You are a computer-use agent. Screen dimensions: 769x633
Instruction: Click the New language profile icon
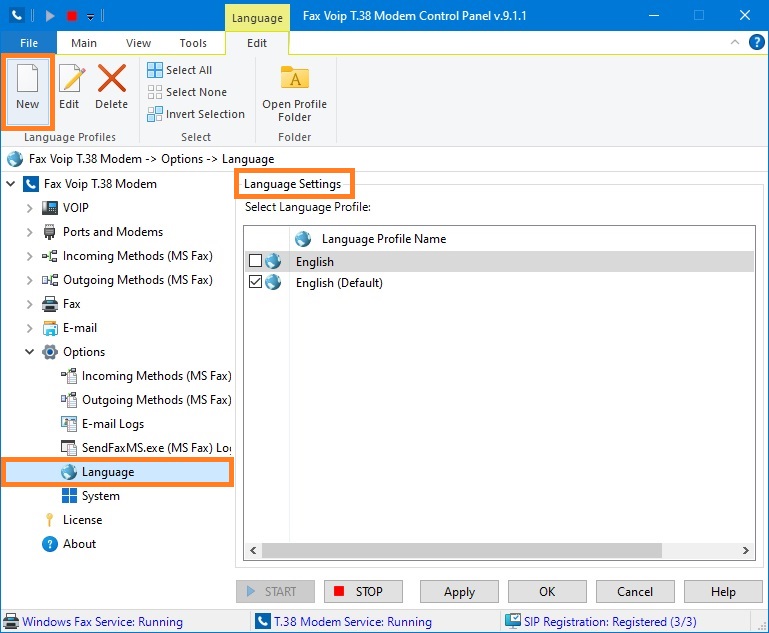pyautogui.click(x=27, y=79)
